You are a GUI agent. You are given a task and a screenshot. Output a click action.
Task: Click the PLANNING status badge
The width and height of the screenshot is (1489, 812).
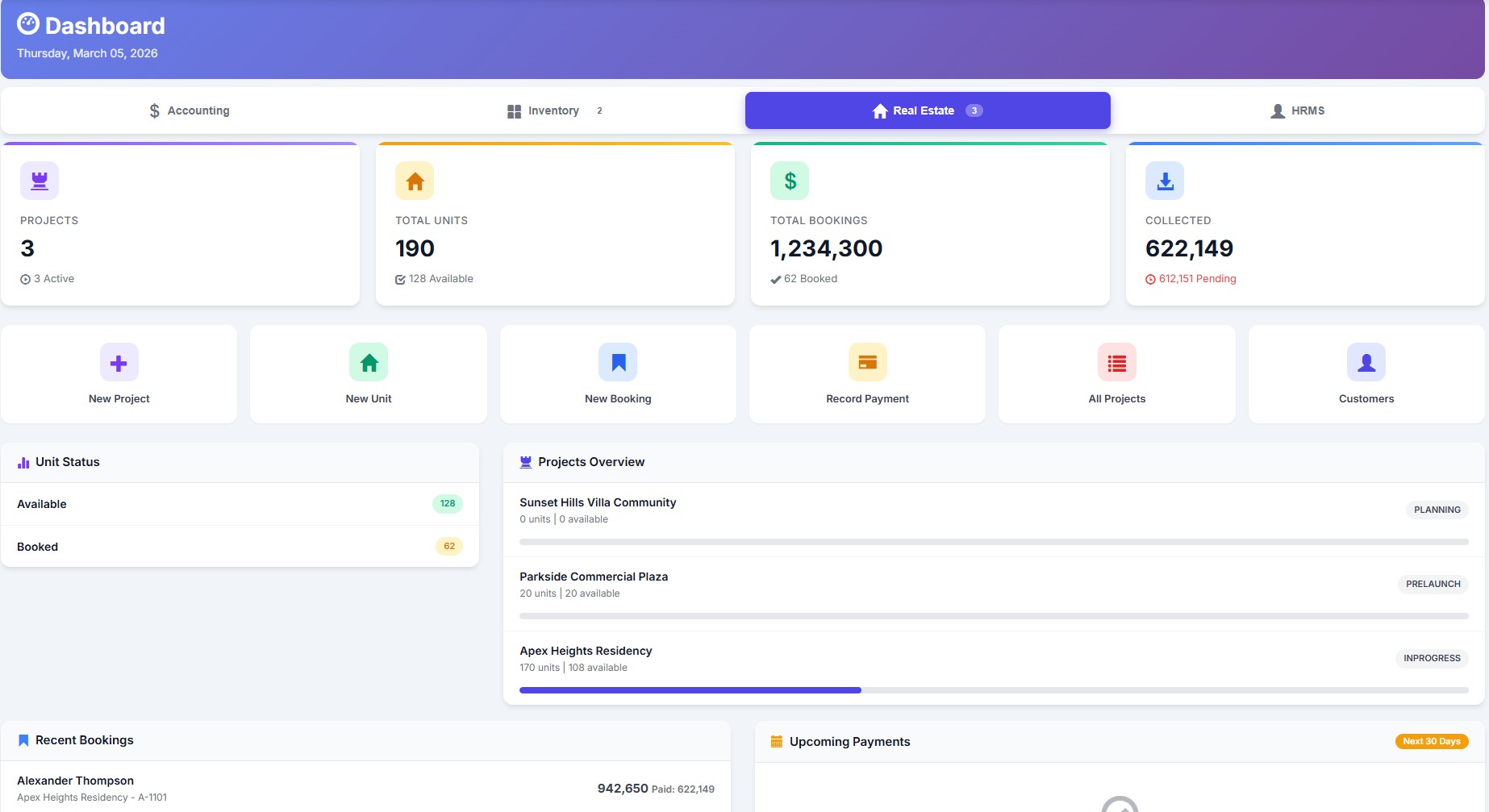tap(1437, 510)
